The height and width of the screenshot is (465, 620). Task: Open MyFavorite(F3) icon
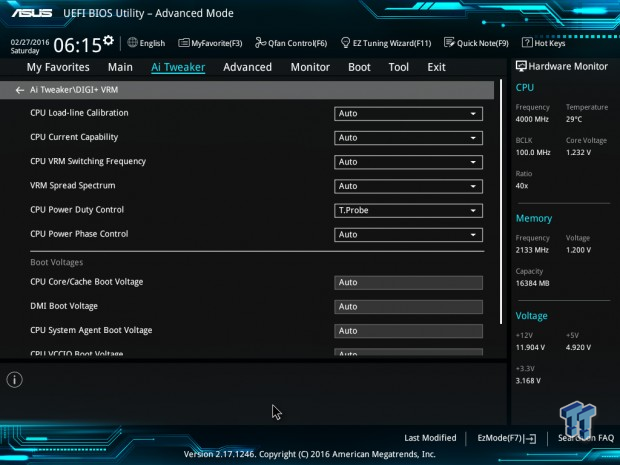183,43
